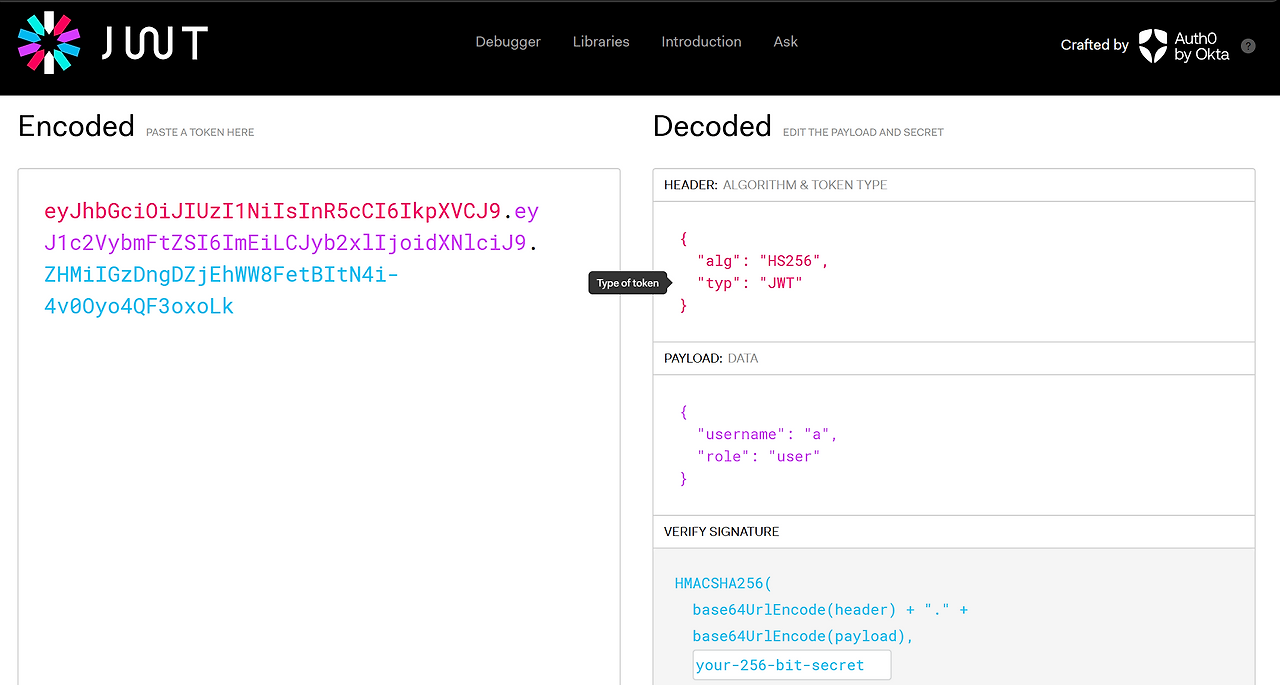This screenshot has width=1280, height=685.
Task: Click the question mark help icon
Action: pos(1248,46)
